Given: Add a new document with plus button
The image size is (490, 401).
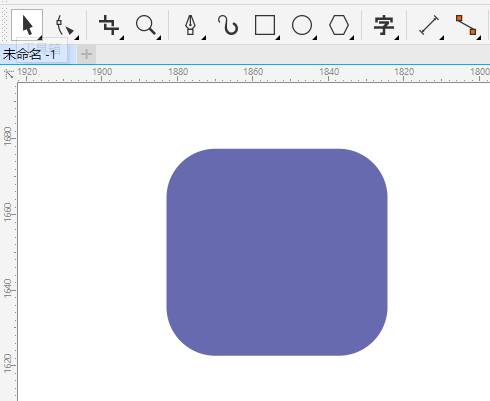Looking at the screenshot, I should 86,54.
